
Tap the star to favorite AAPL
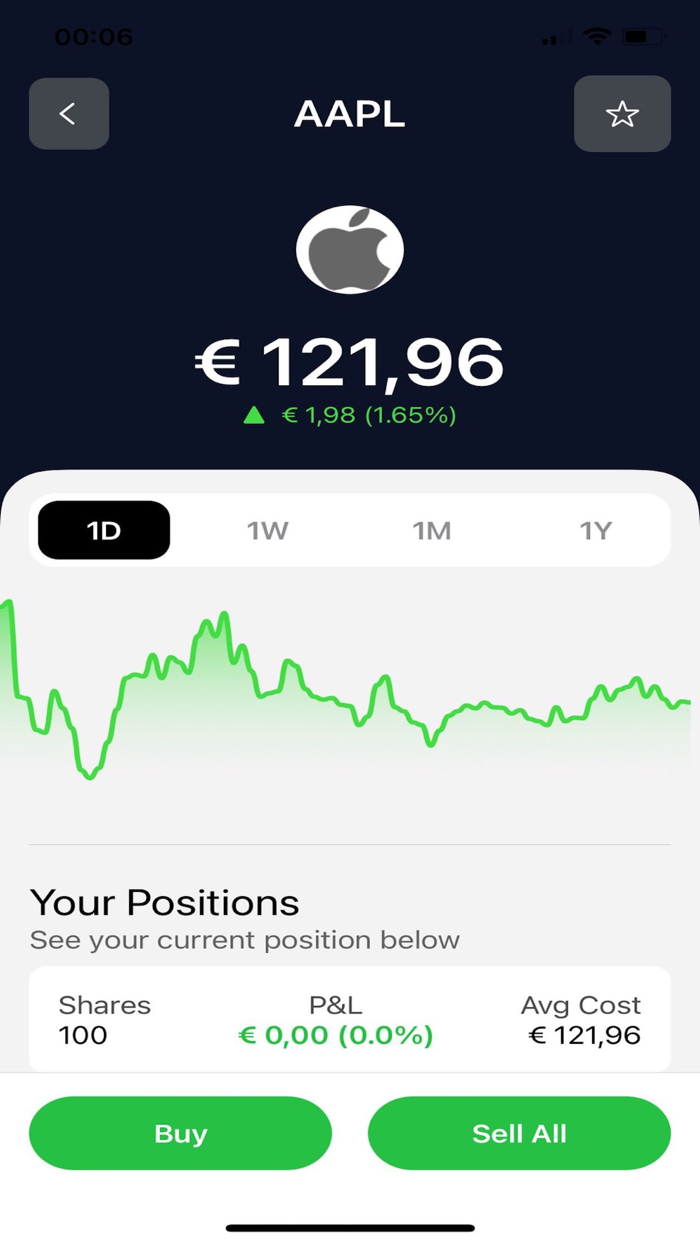point(622,114)
